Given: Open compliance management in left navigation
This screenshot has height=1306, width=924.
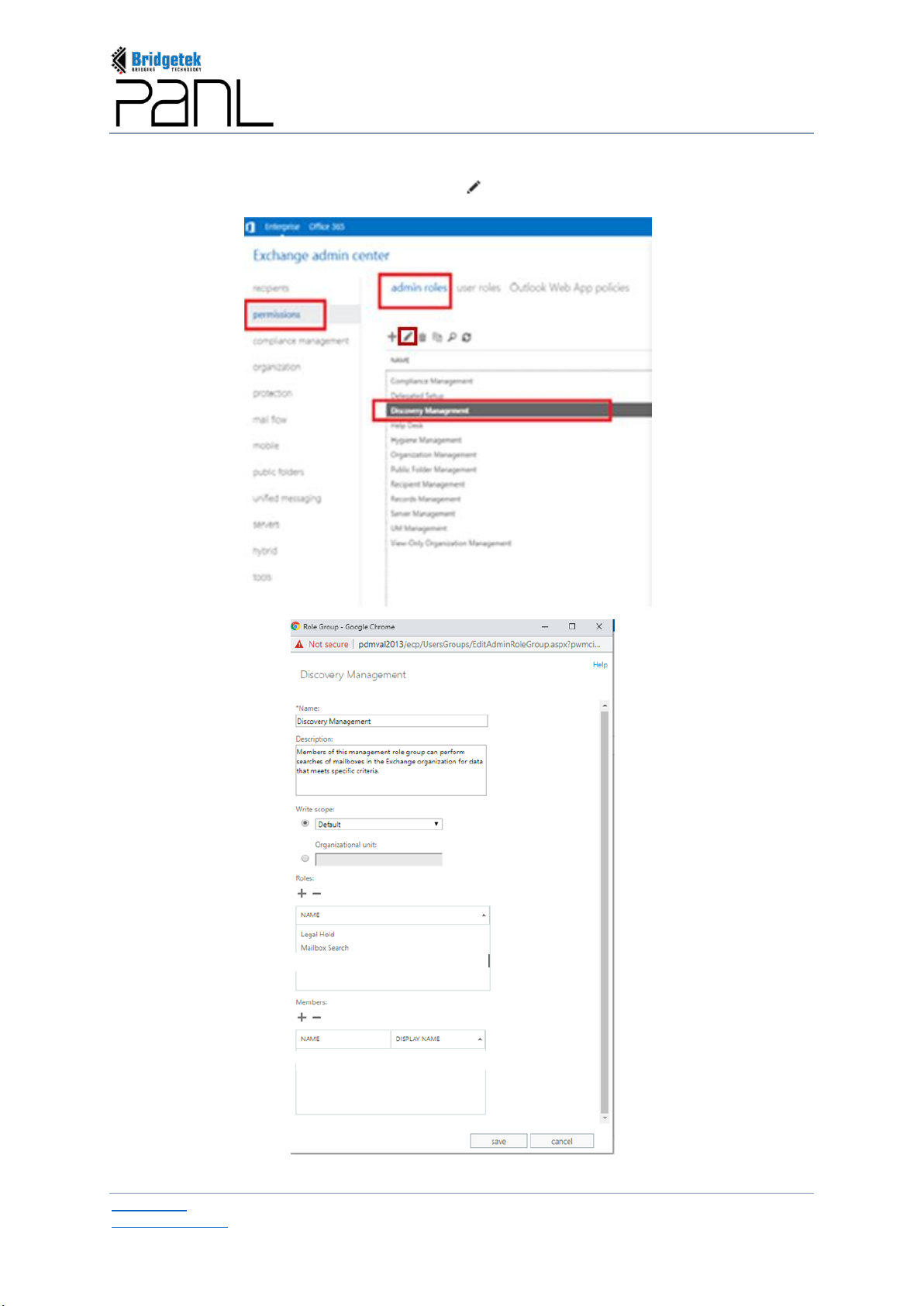Looking at the screenshot, I should [x=301, y=341].
